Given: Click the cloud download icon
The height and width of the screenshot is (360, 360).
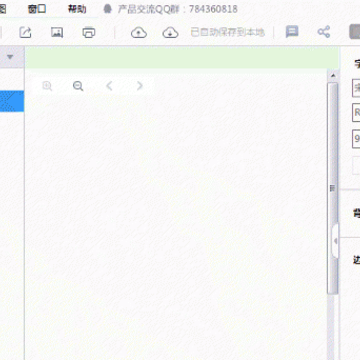Looking at the screenshot, I should (170, 32).
